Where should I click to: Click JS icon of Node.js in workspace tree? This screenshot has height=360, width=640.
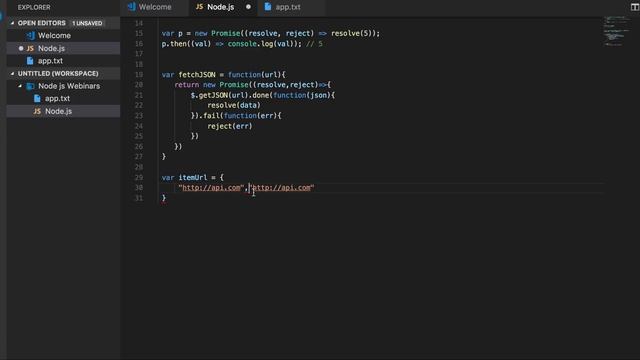click(37, 111)
